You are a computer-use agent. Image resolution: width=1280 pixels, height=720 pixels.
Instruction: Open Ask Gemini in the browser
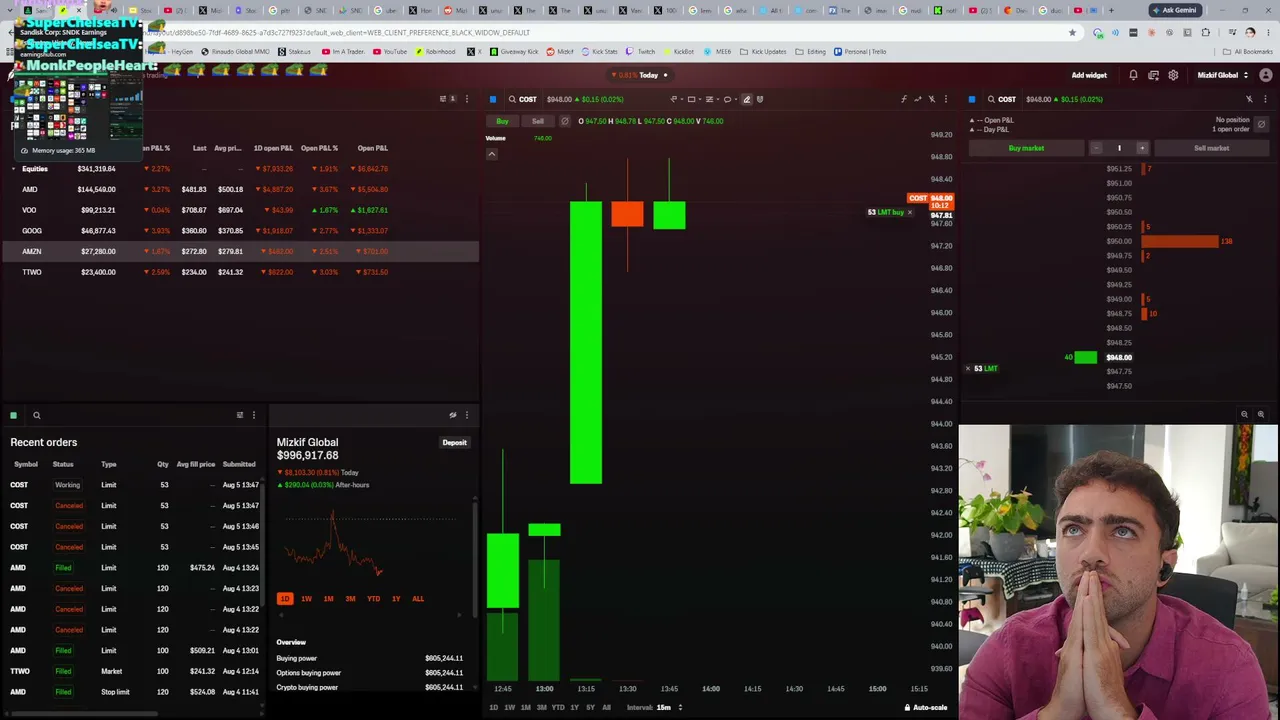[x=1174, y=10]
